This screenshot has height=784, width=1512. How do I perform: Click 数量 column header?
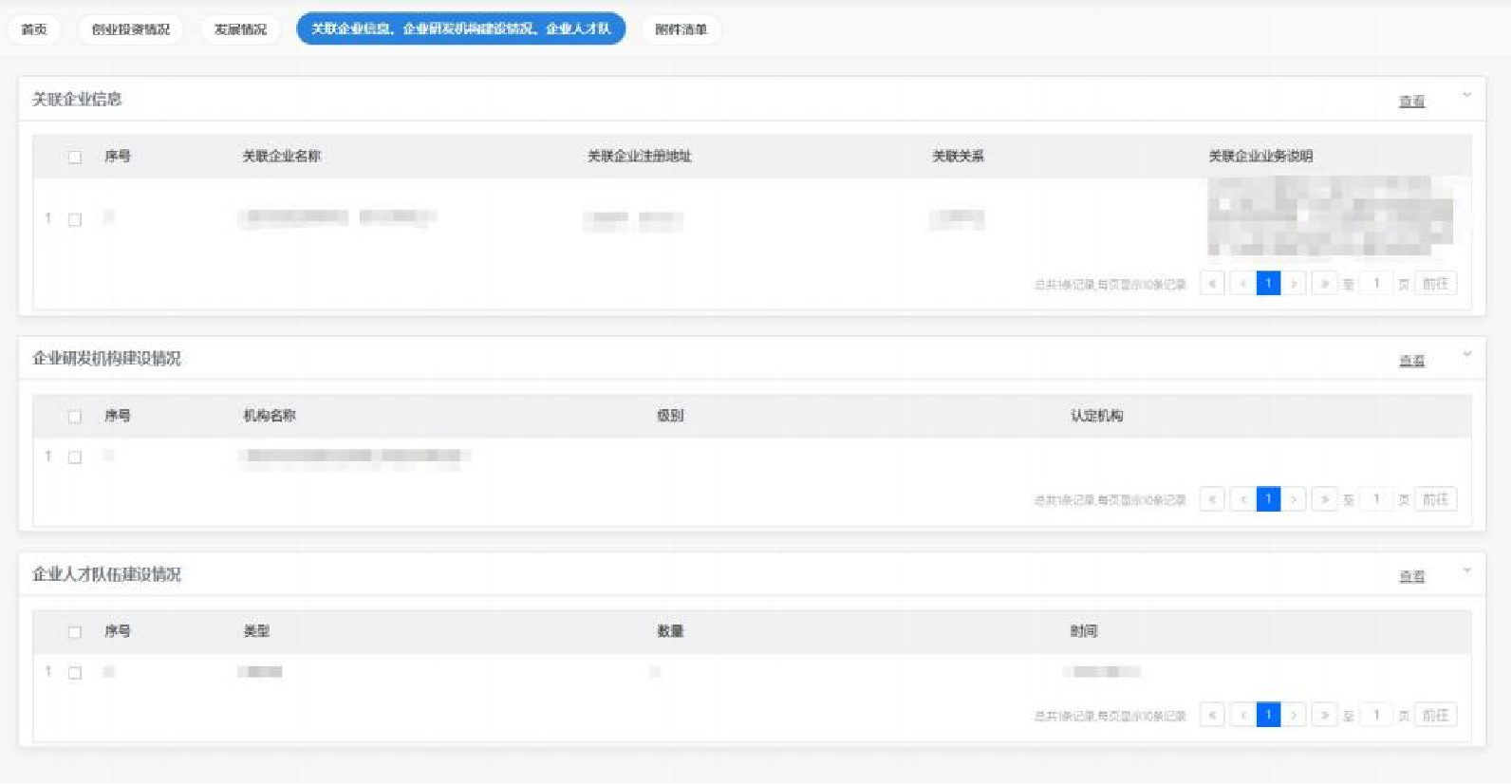coord(670,631)
